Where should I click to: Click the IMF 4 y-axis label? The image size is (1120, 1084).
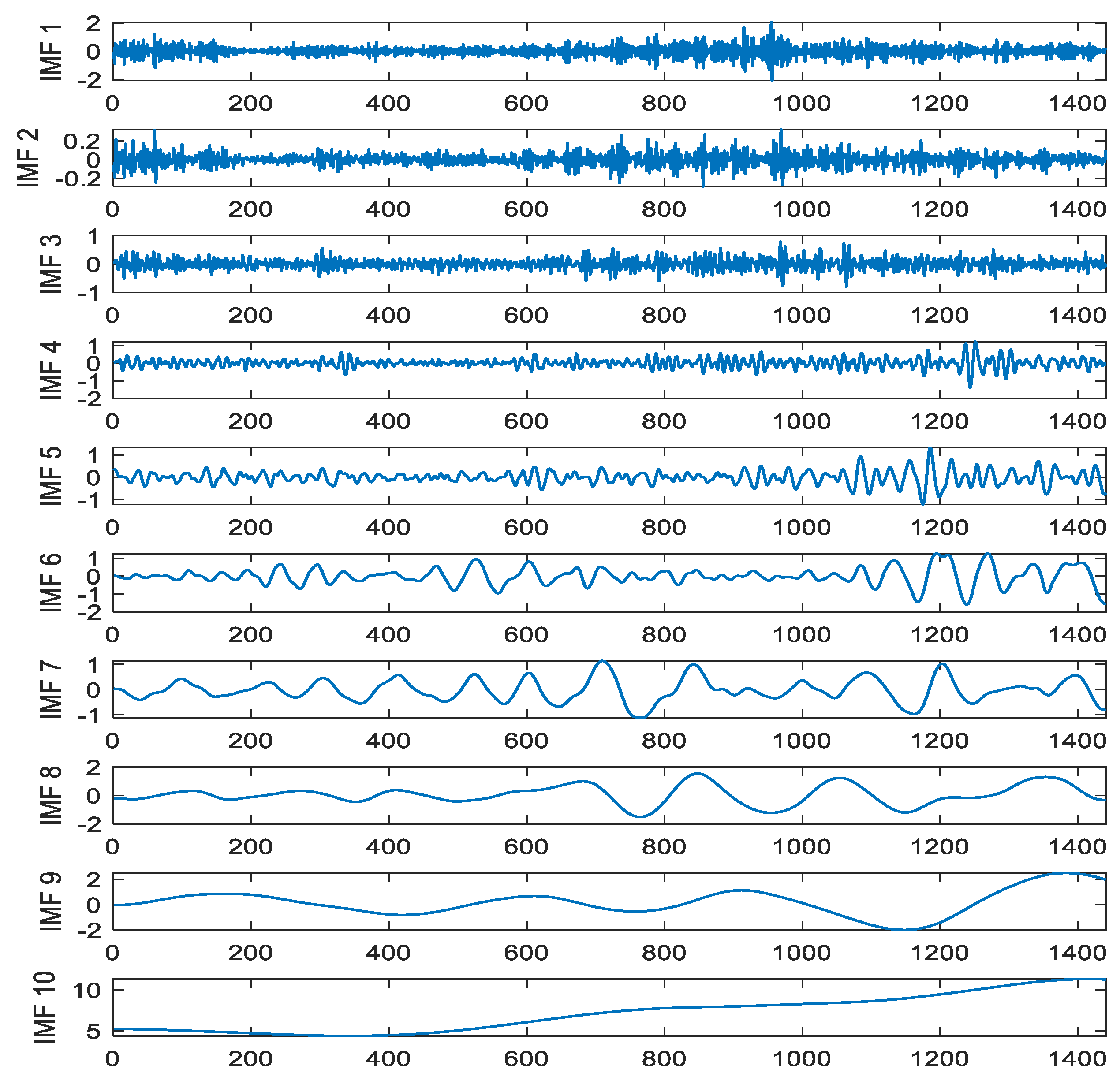50,370
